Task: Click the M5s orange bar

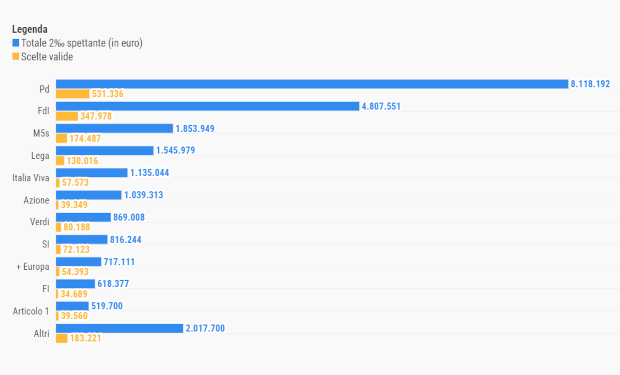Action: [61, 138]
